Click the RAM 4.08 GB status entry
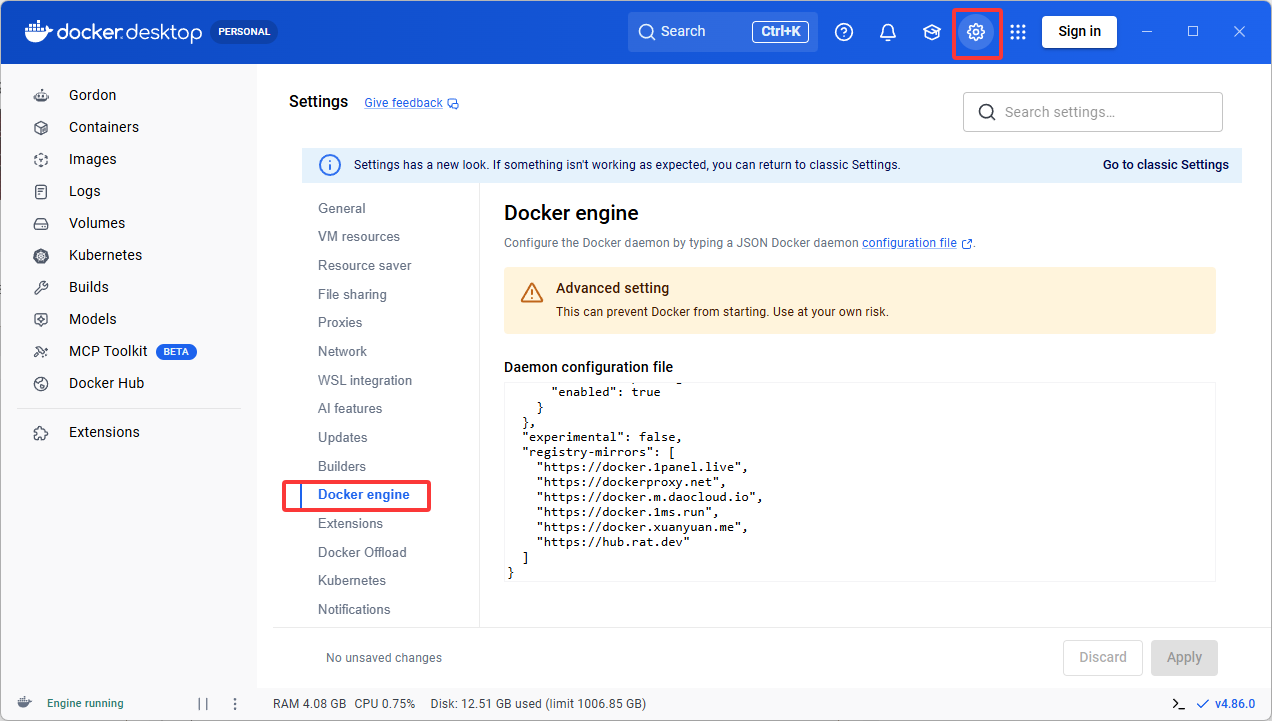Screen dimensions: 1272x721 click(310, 704)
